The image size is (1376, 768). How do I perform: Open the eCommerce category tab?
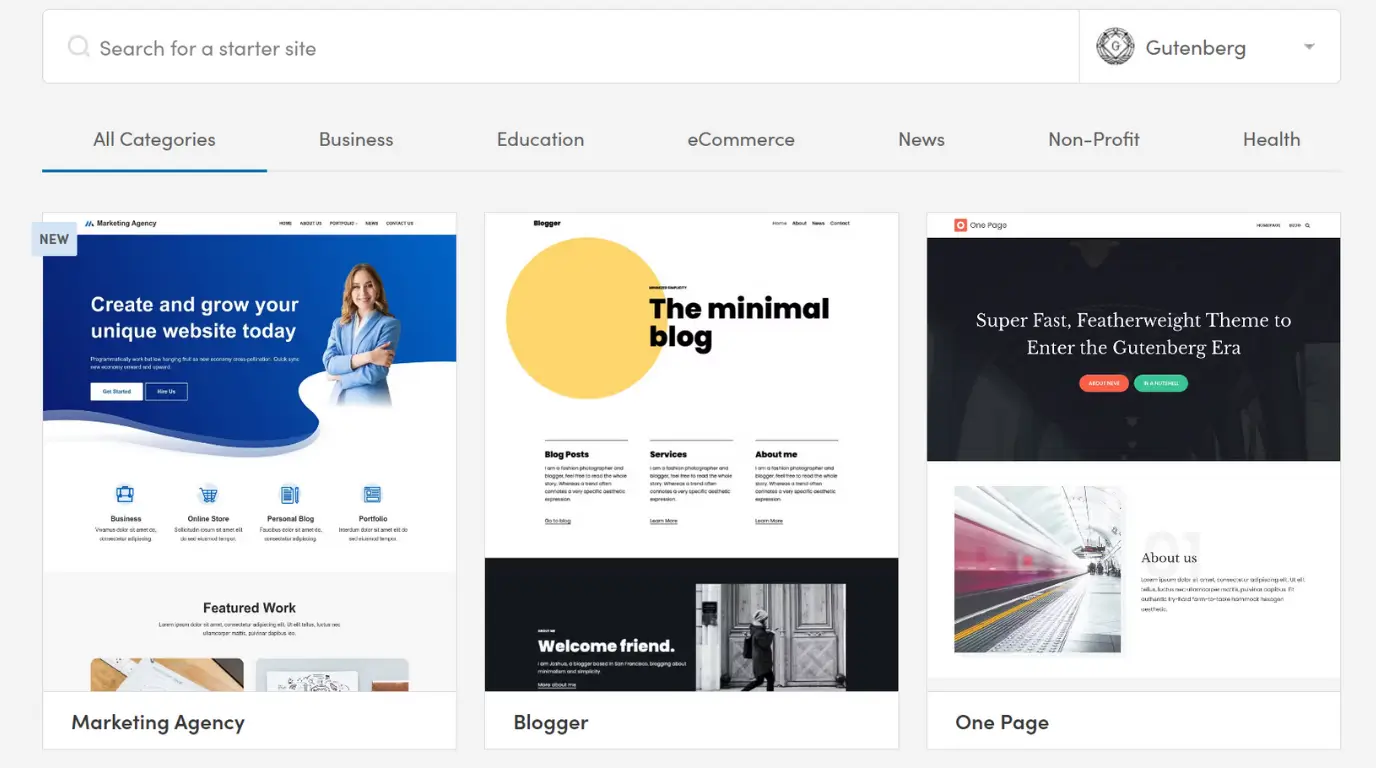741,139
